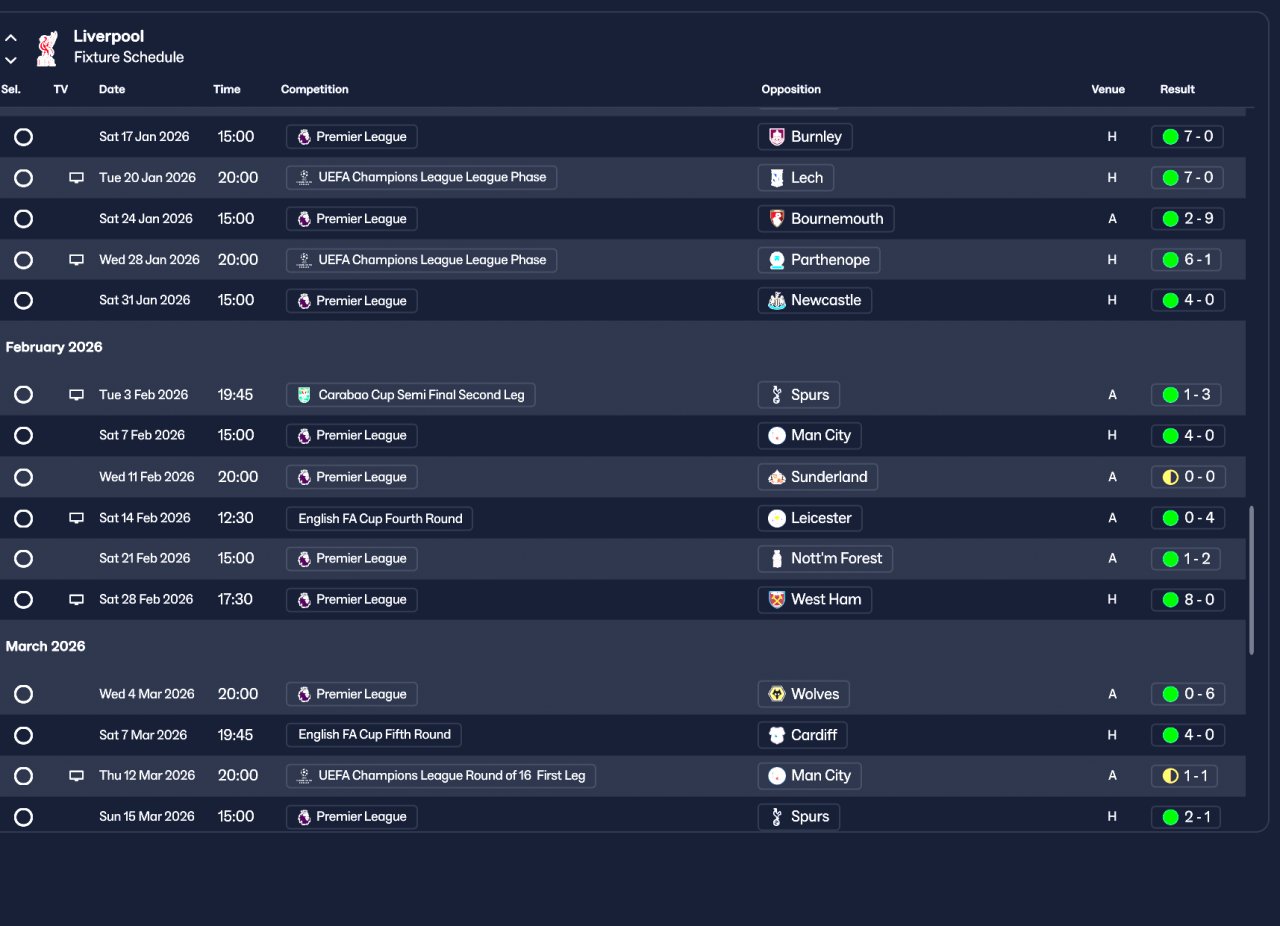Sort fixtures by the Time column header
Screen dimensions: 1280x926
tap(227, 89)
